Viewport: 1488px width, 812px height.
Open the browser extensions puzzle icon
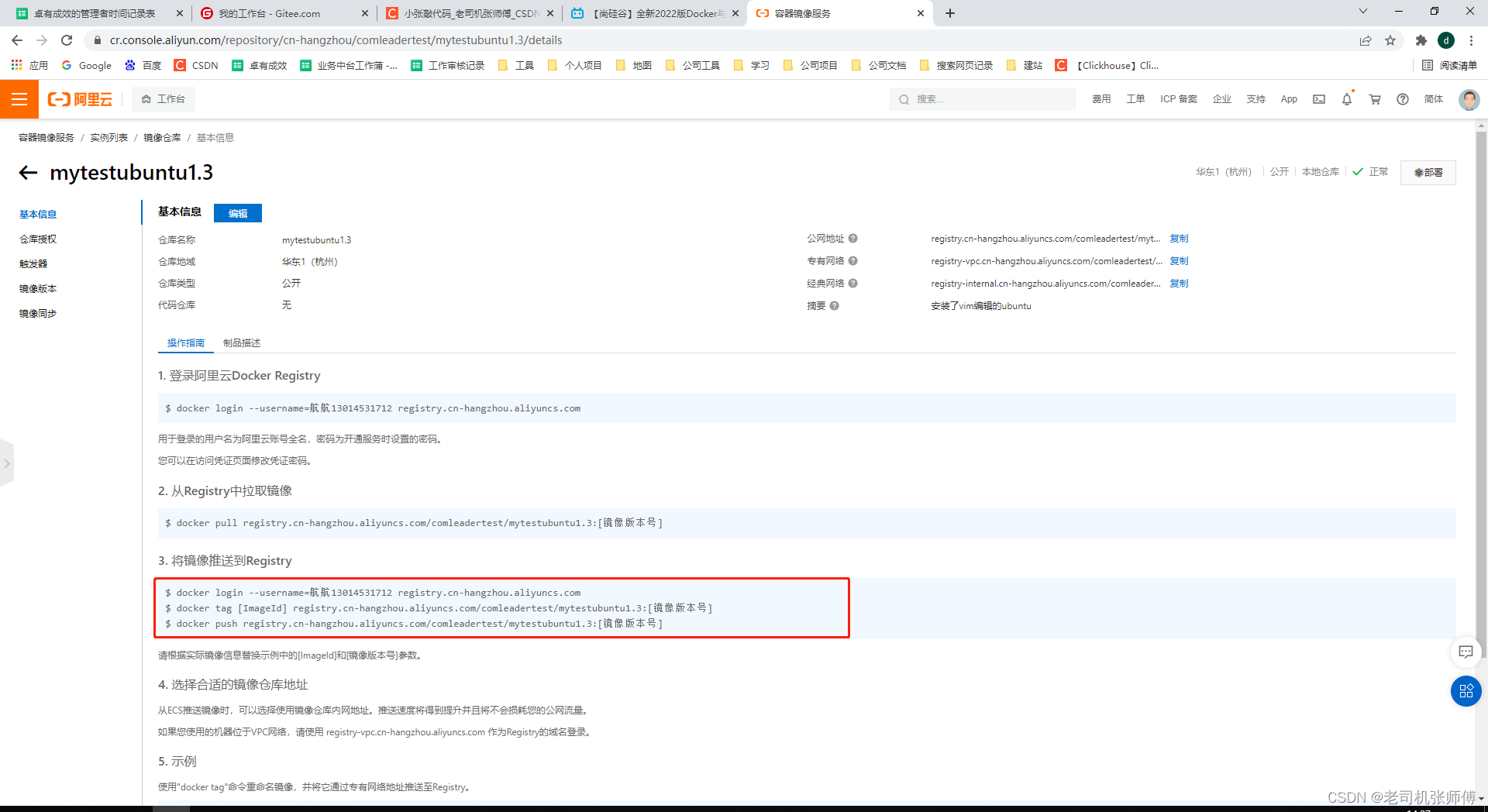1421,40
